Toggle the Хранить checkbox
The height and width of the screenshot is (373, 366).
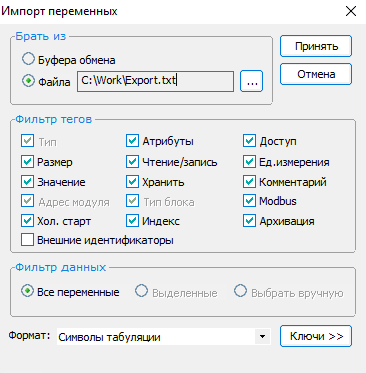[x=132, y=182]
